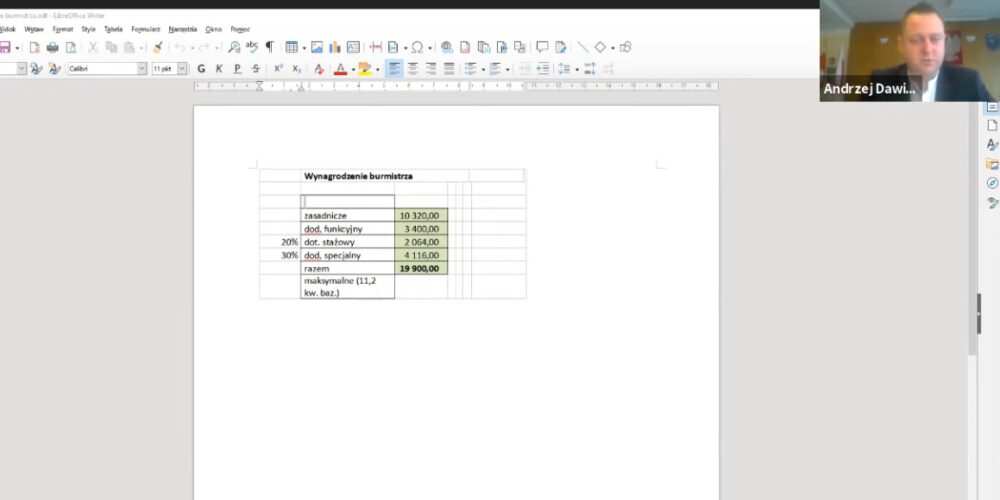Apply the red font color swatch

(x=340, y=69)
